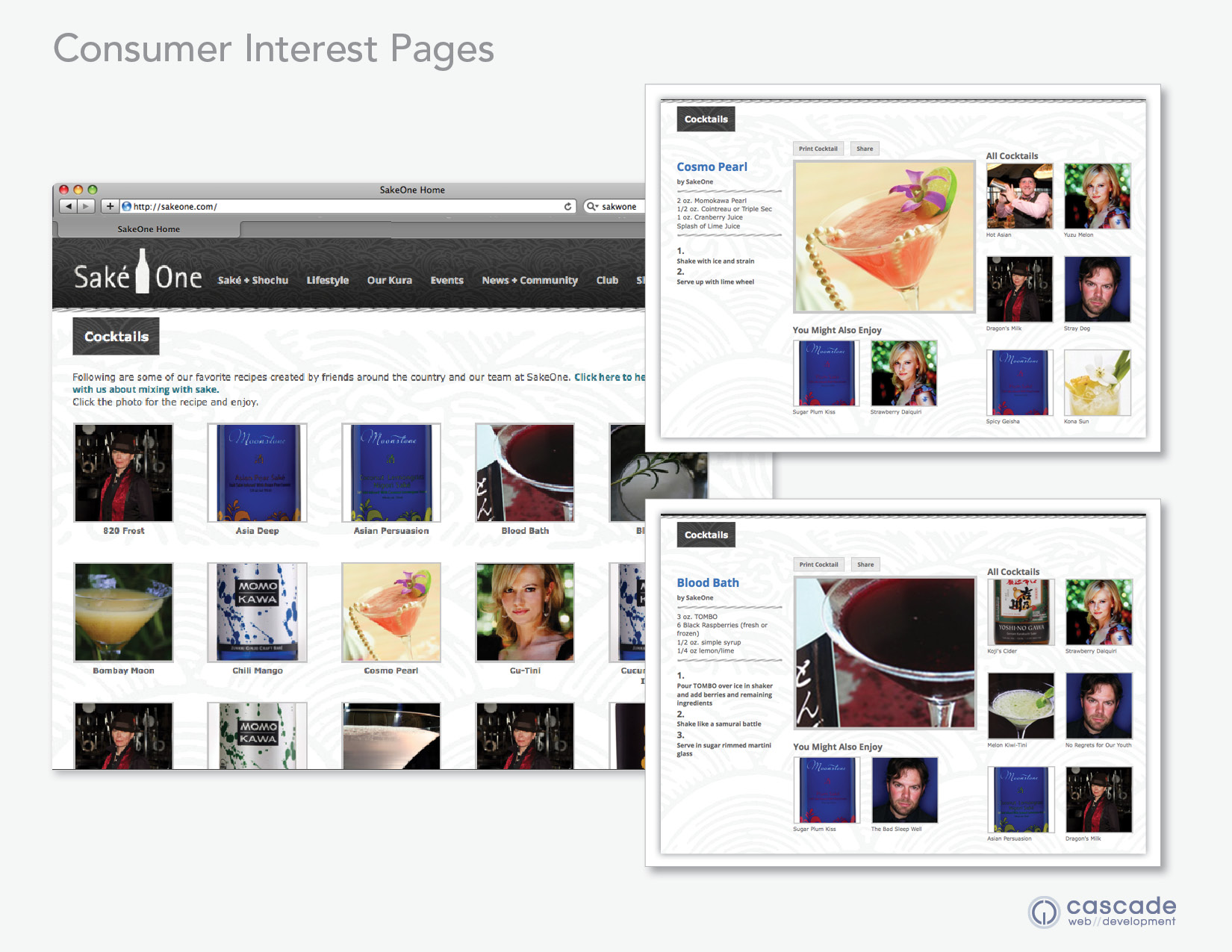
Task: Open Sugar Plum Kiss on Cosmo Pearl page
Action: [826, 373]
